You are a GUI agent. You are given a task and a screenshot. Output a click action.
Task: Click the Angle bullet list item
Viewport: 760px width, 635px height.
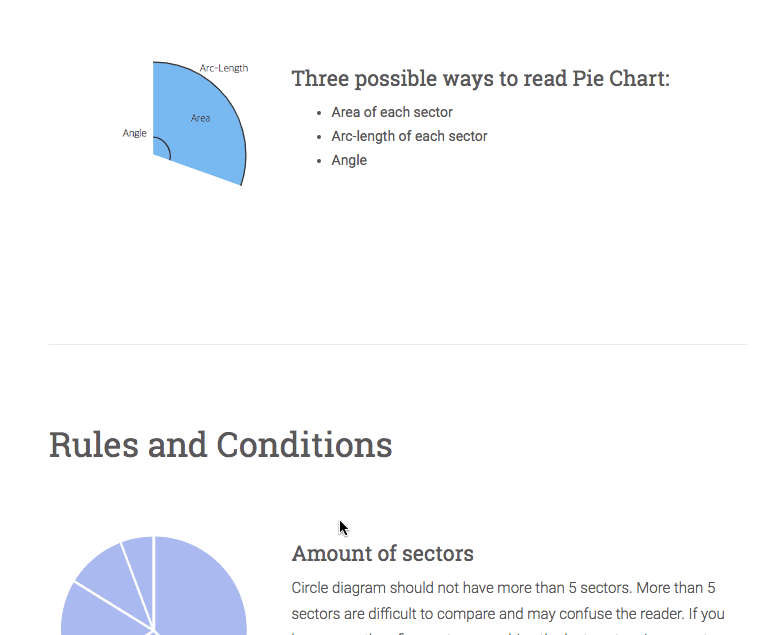click(x=349, y=160)
